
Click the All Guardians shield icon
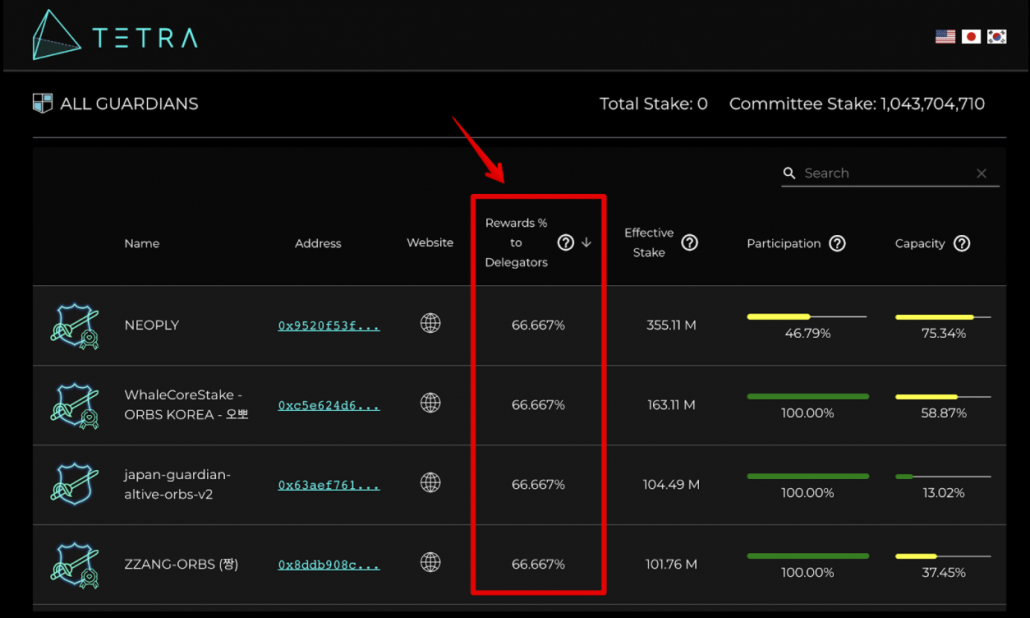coord(43,103)
